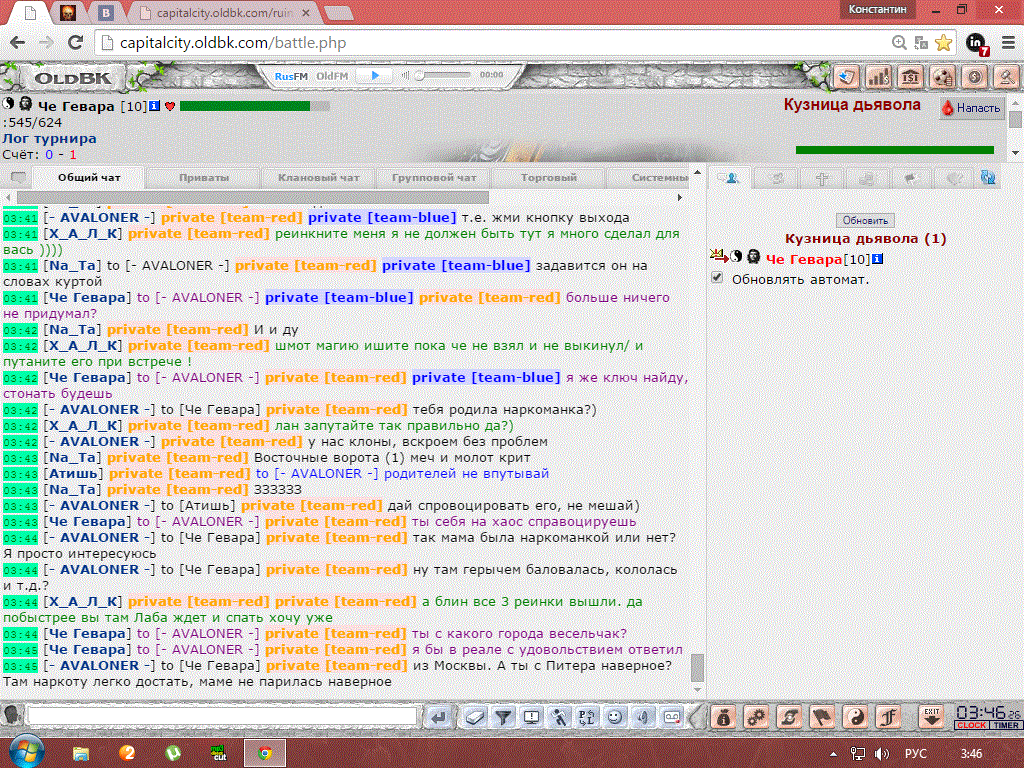The width and height of the screenshot is (1024, 768).
Task: Select the room users list tab icon
Action: point(731,177)
